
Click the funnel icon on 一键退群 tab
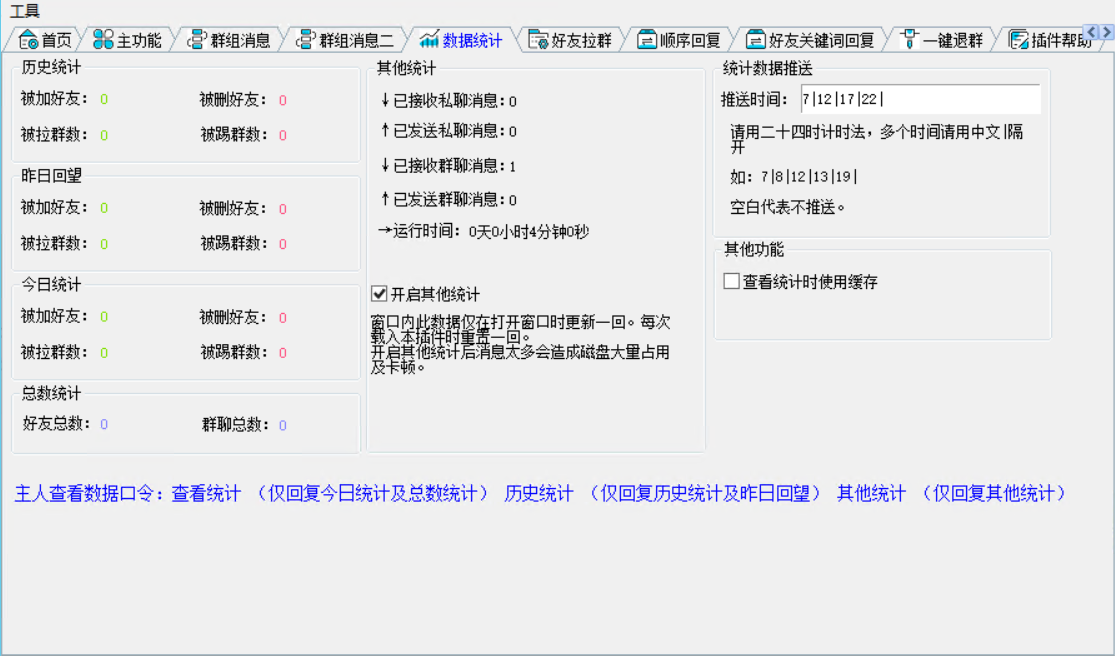[x=907, y=38]
